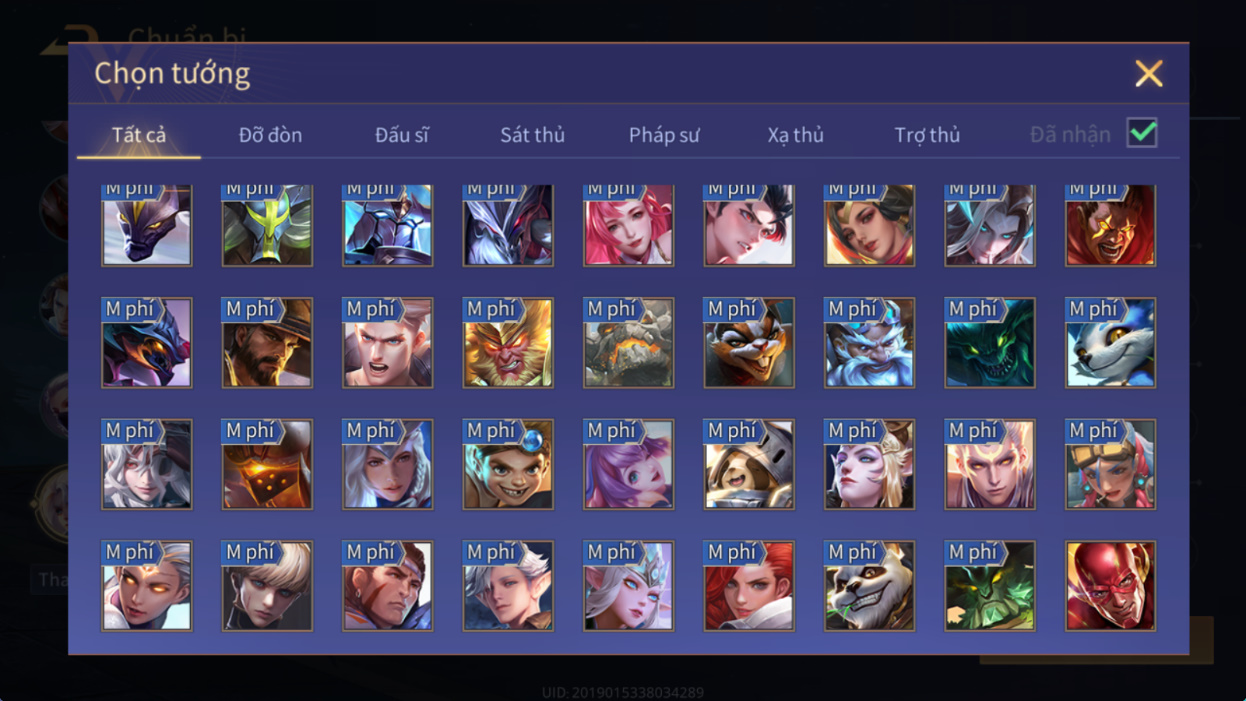This screenshot has width=1246, height=701.
Task: Select the white-blue wolf cub hero portrait
Action: click(x=1110, y=343)
